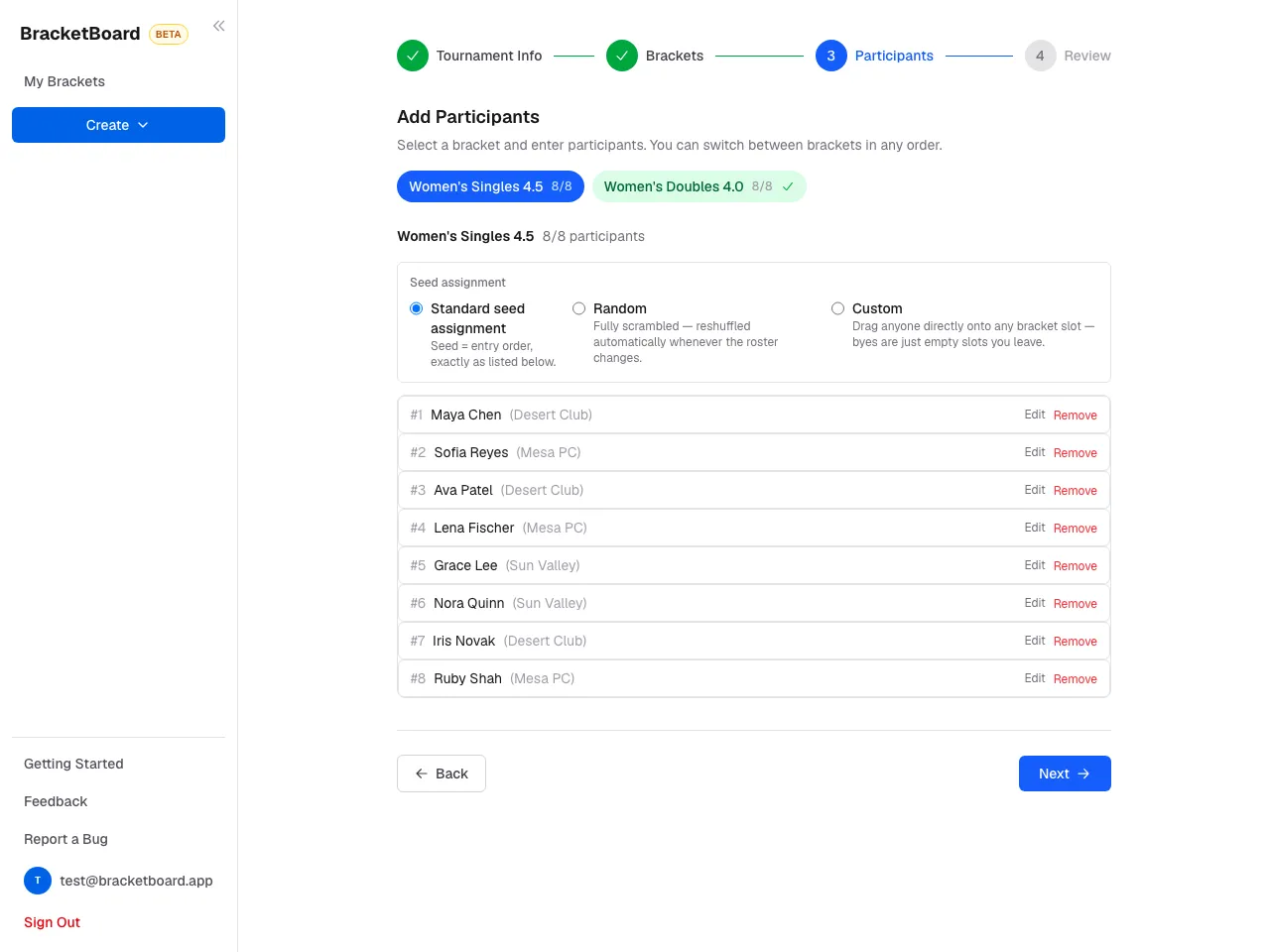Remove participant Ava Patel
Image resolution: width=1270 pixels, height=952 pixels.
point(1076,491)
